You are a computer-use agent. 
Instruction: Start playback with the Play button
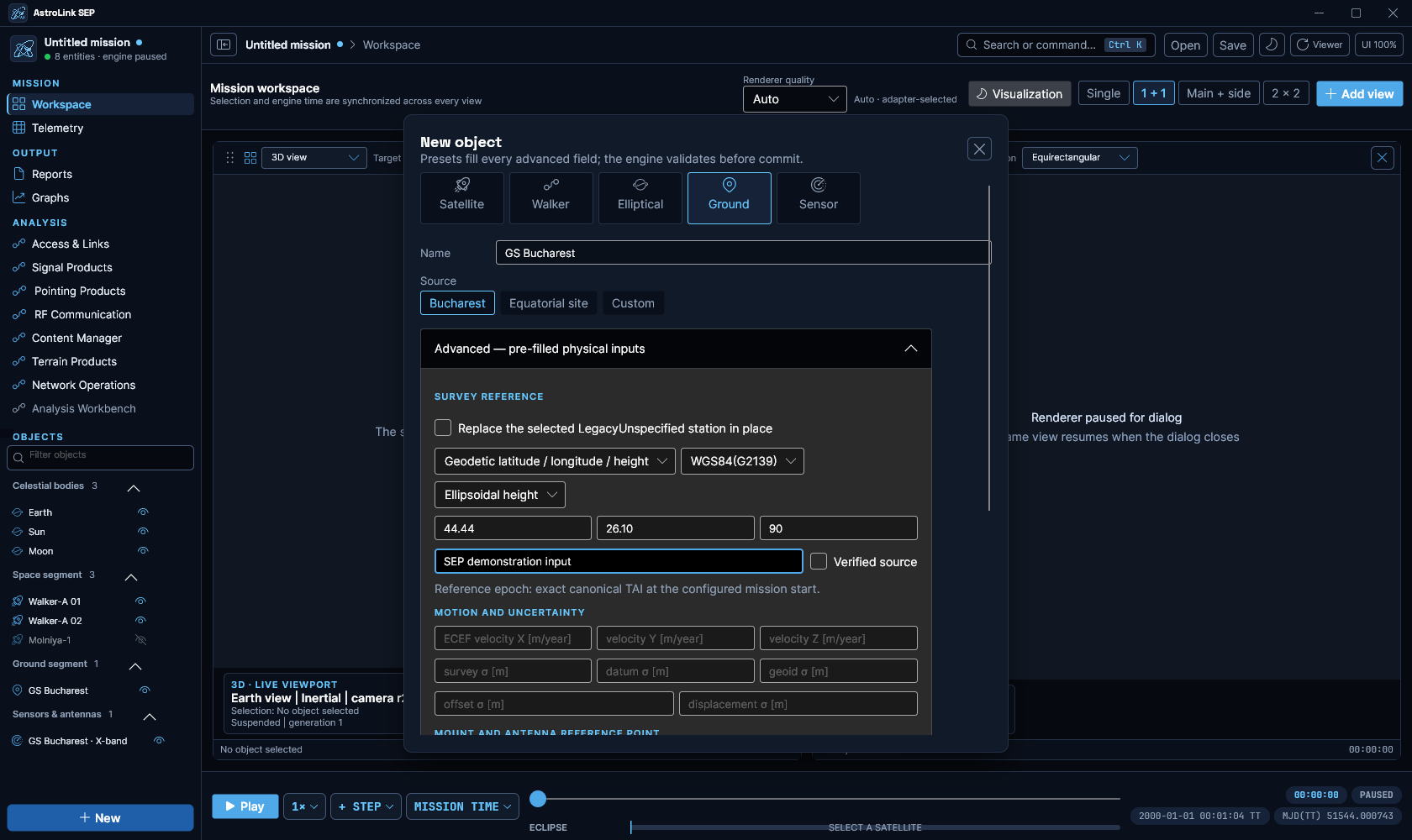click(245, 806)
